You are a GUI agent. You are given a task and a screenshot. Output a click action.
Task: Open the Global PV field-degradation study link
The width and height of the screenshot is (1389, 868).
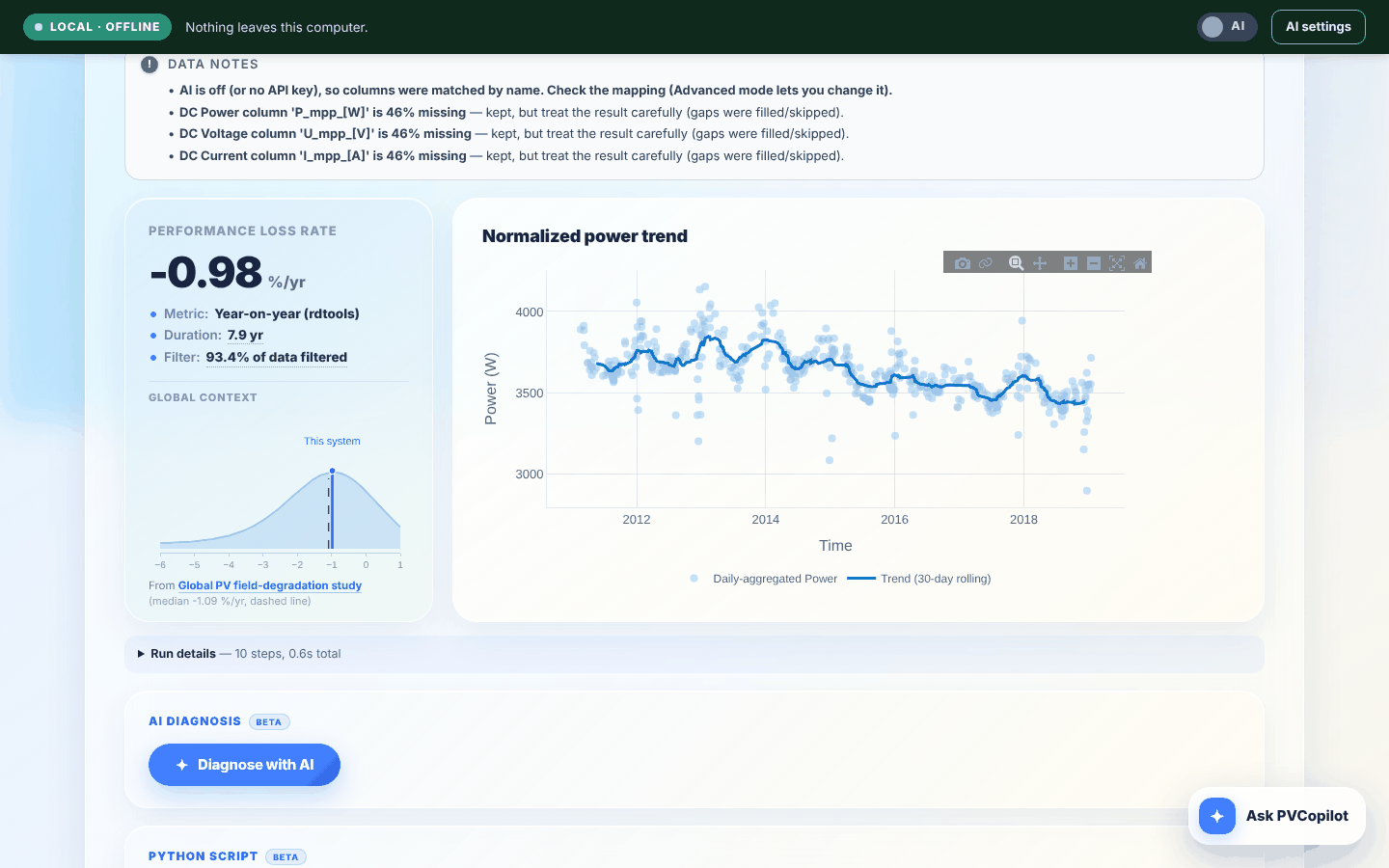(270, 585)
